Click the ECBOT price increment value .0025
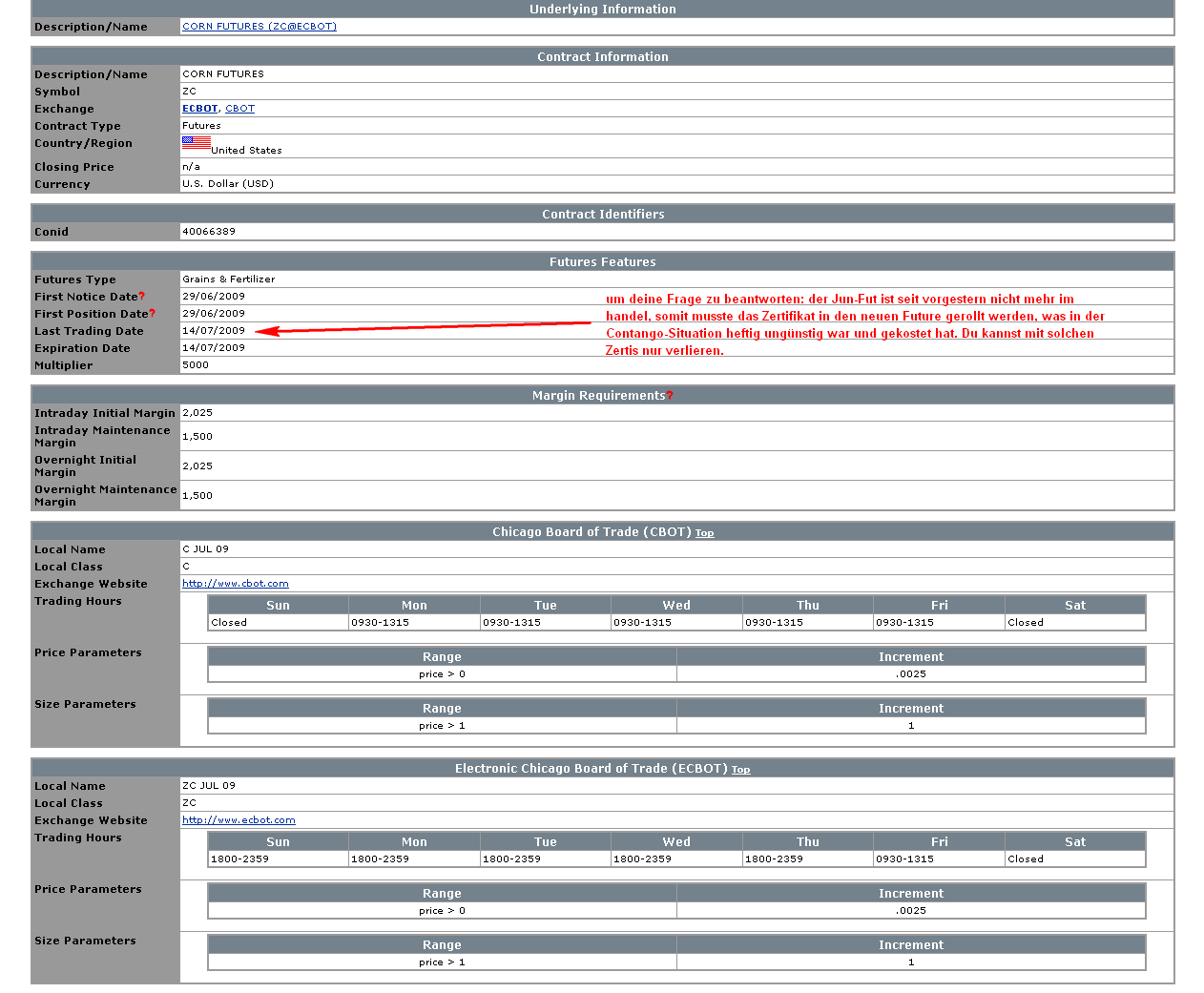Viewport: 1204px width, 993px height. [911, 911]
